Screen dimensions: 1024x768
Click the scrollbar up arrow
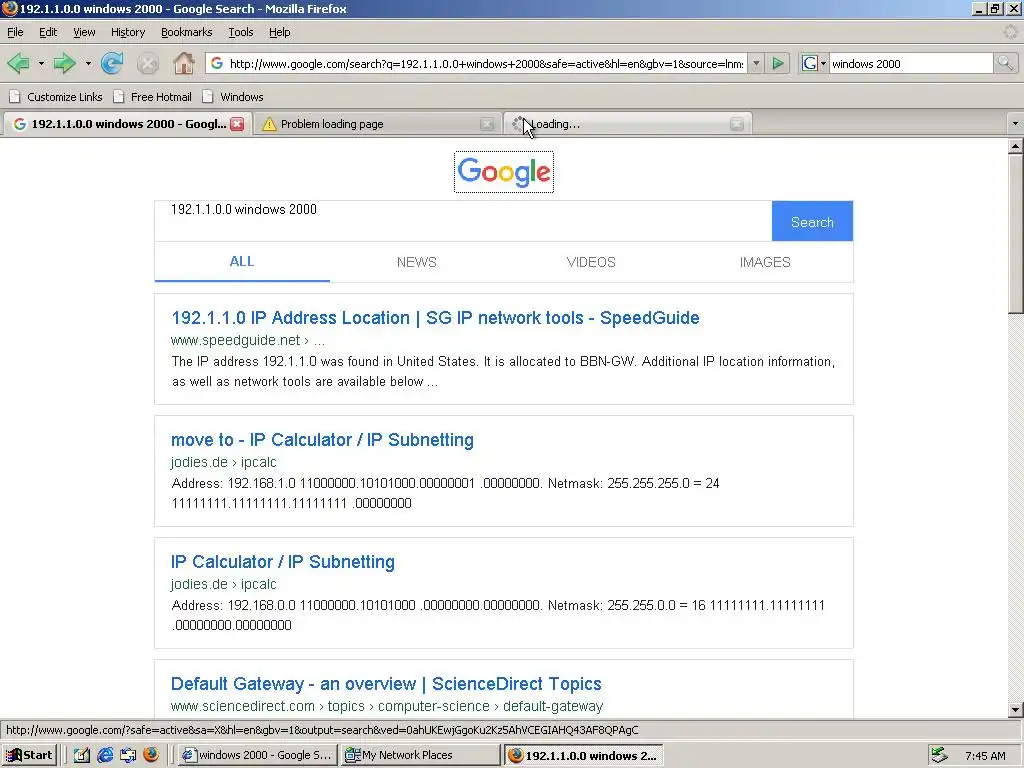pos(1016,147)
